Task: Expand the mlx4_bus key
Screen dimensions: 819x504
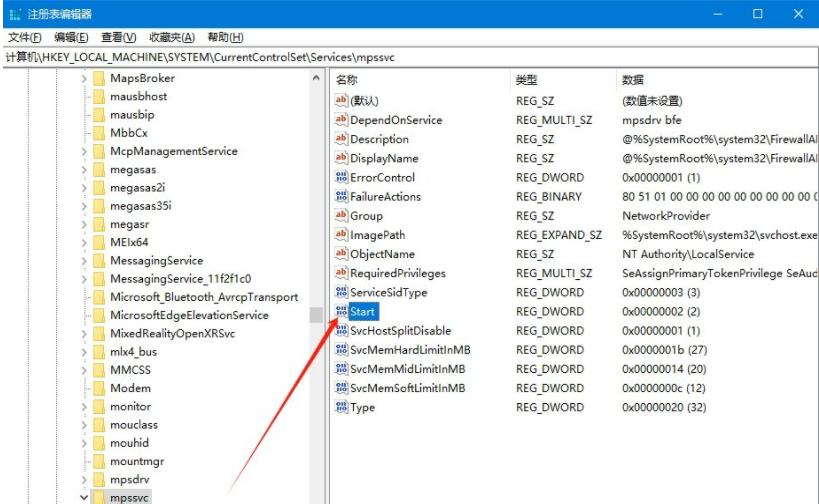Action: 84,352
